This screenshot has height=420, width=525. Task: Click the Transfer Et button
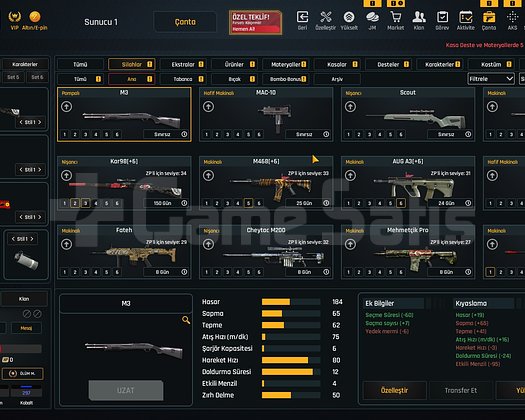[461, 390]
